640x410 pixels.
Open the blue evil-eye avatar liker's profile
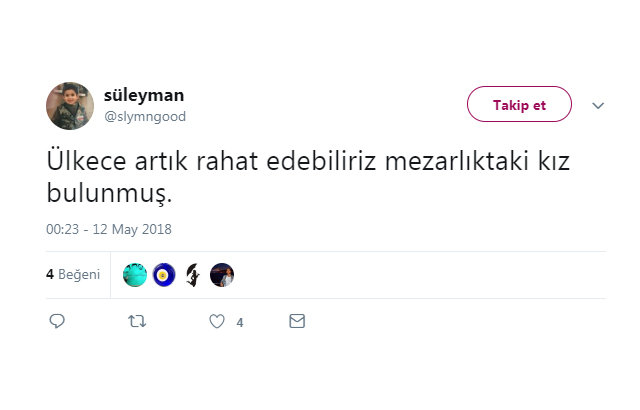[163, 275]
